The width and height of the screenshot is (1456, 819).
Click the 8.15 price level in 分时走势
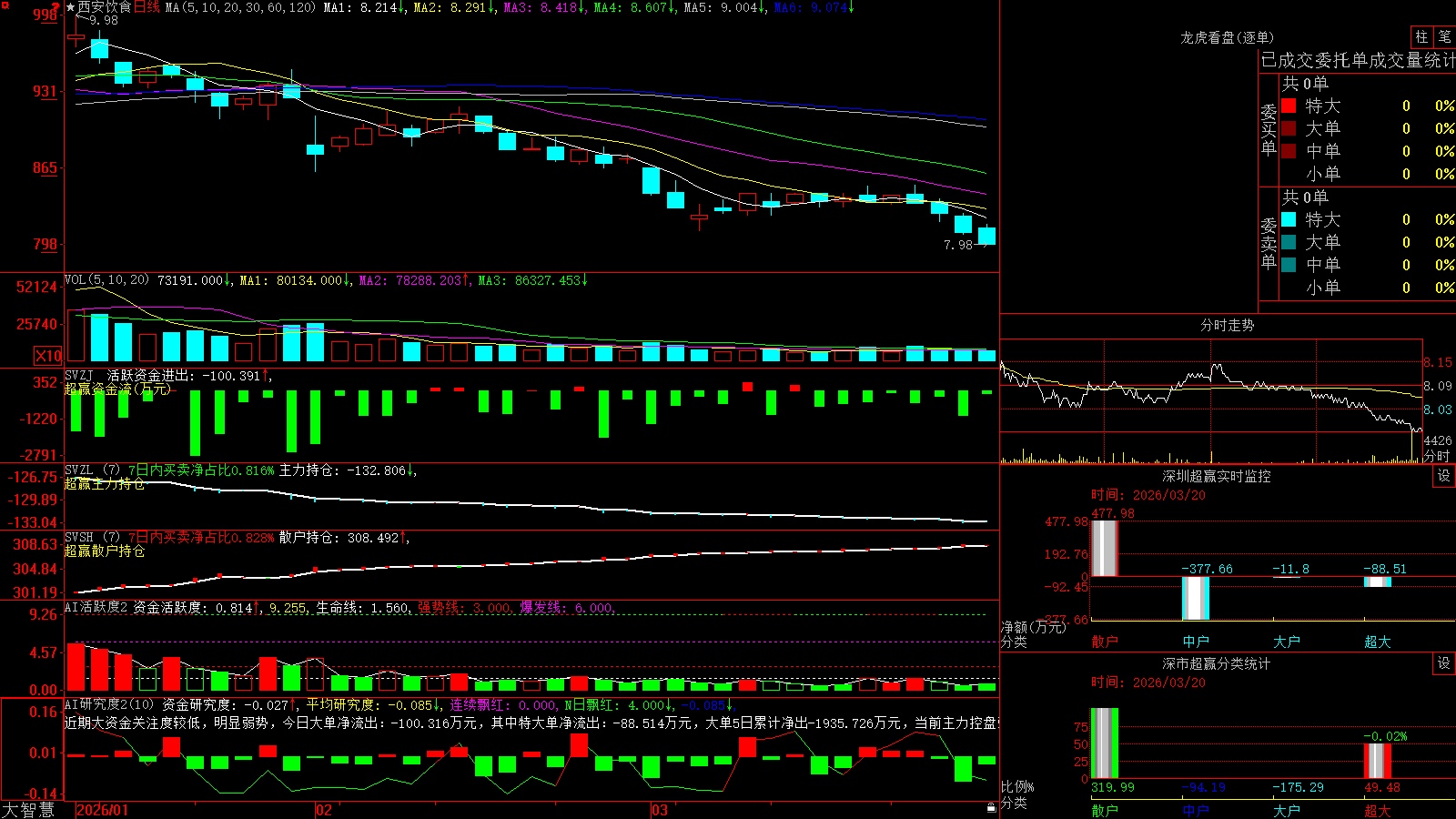1438,362
